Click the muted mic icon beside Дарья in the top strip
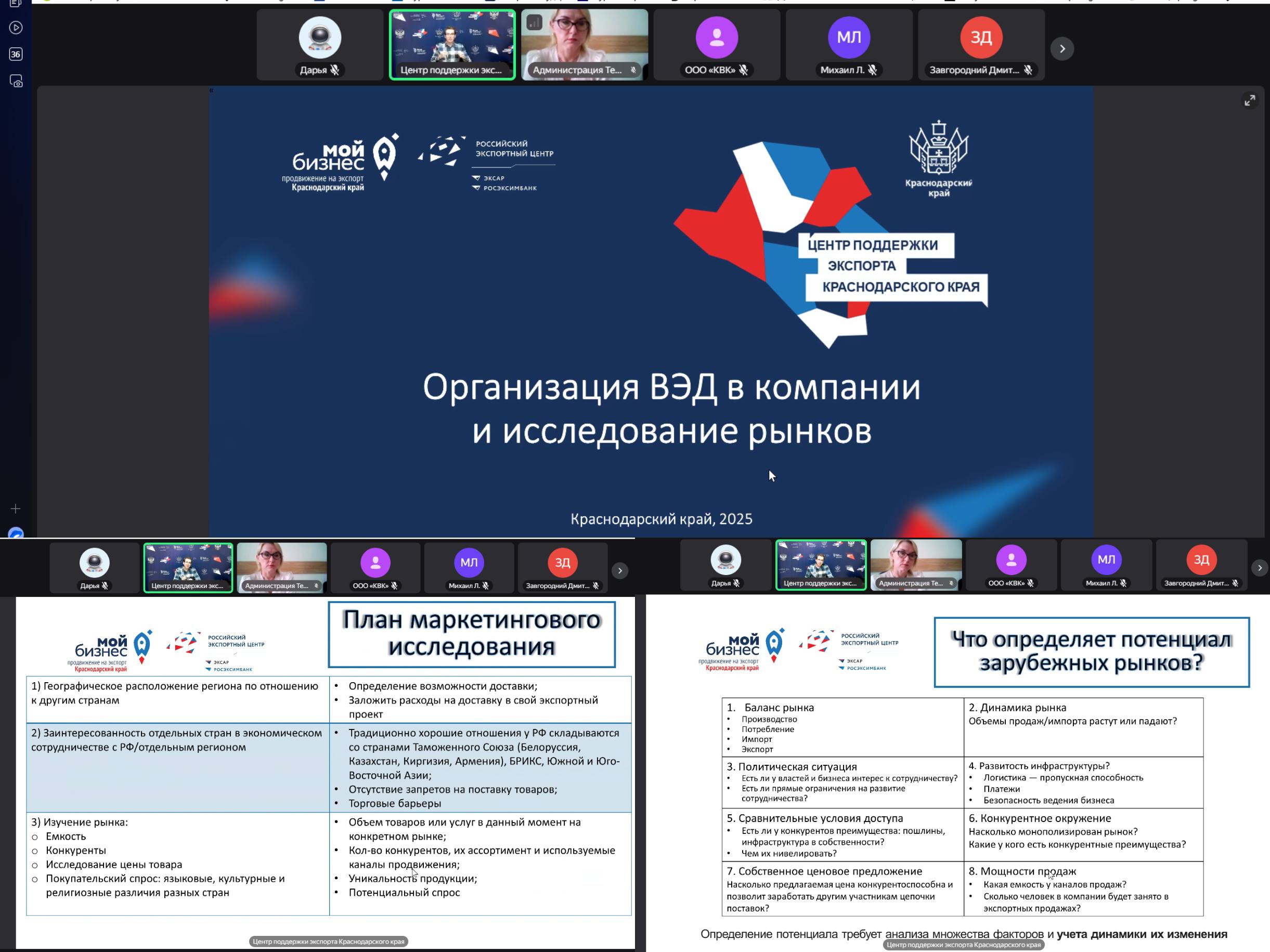Image resolution: width=1270 pixels, height=952 pixels. (x=335, y=70)
